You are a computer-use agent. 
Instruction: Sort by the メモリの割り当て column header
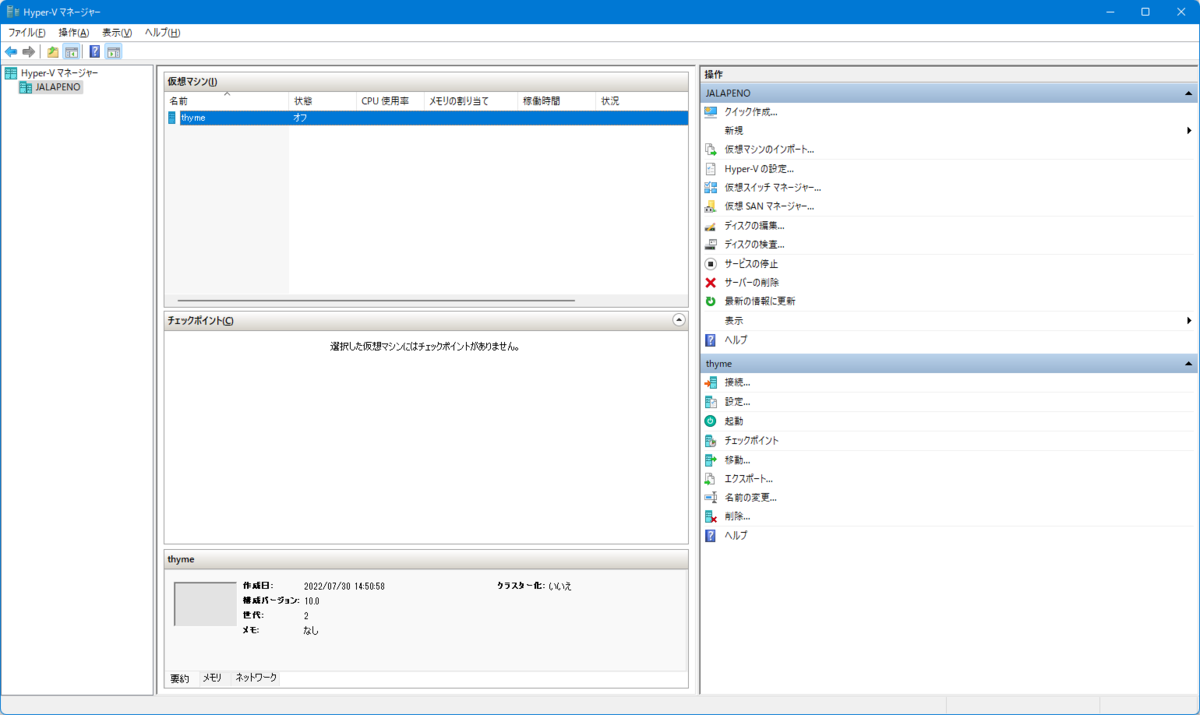(471, 101)
